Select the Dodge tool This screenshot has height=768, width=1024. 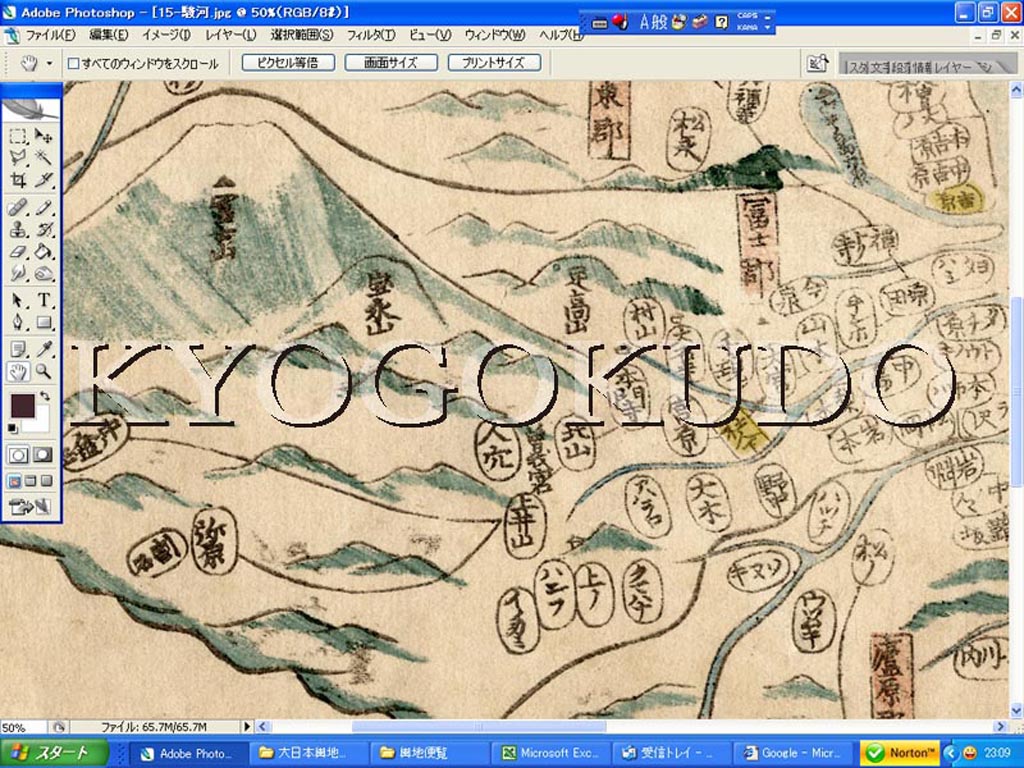coord(18,273)
